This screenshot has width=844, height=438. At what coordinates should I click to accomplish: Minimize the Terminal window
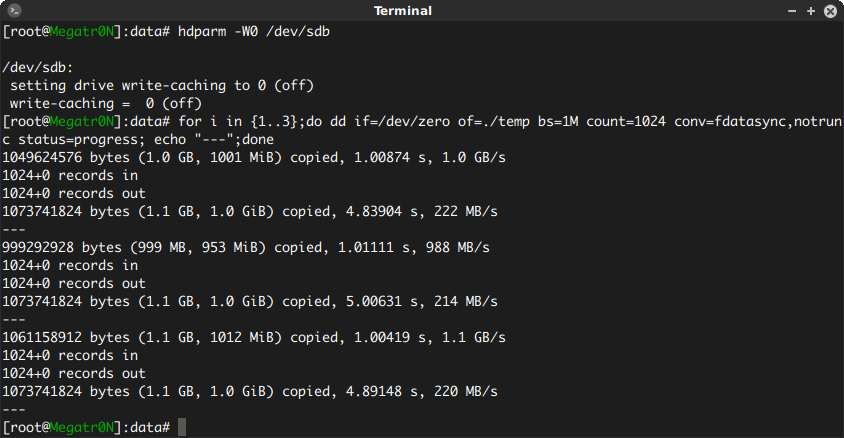point(792,11)
